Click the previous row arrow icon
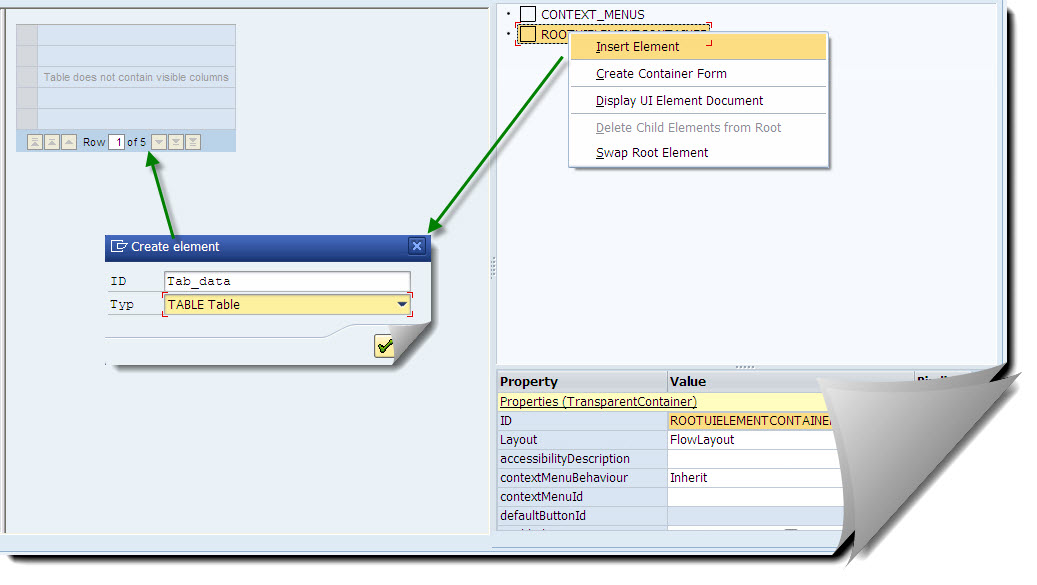This screenshot has width=1037, height=585. click(69, 142)
